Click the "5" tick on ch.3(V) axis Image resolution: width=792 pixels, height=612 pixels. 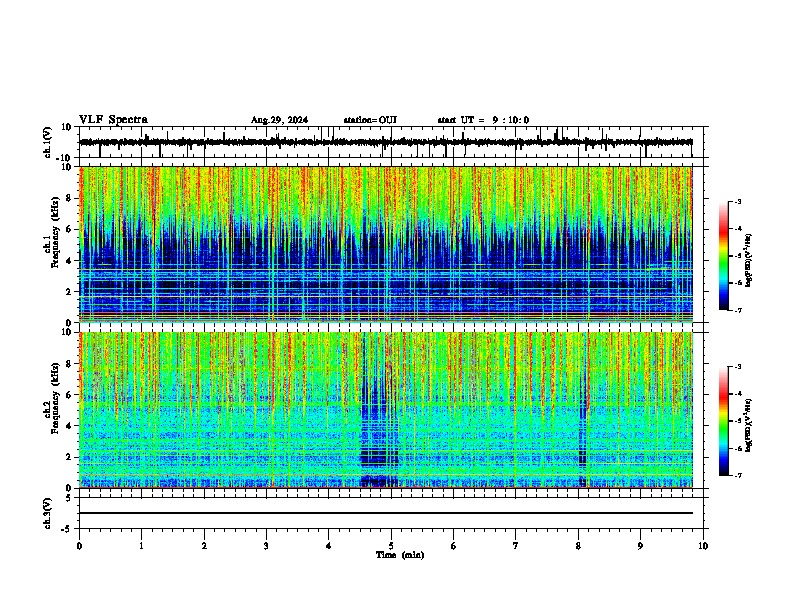70,498
